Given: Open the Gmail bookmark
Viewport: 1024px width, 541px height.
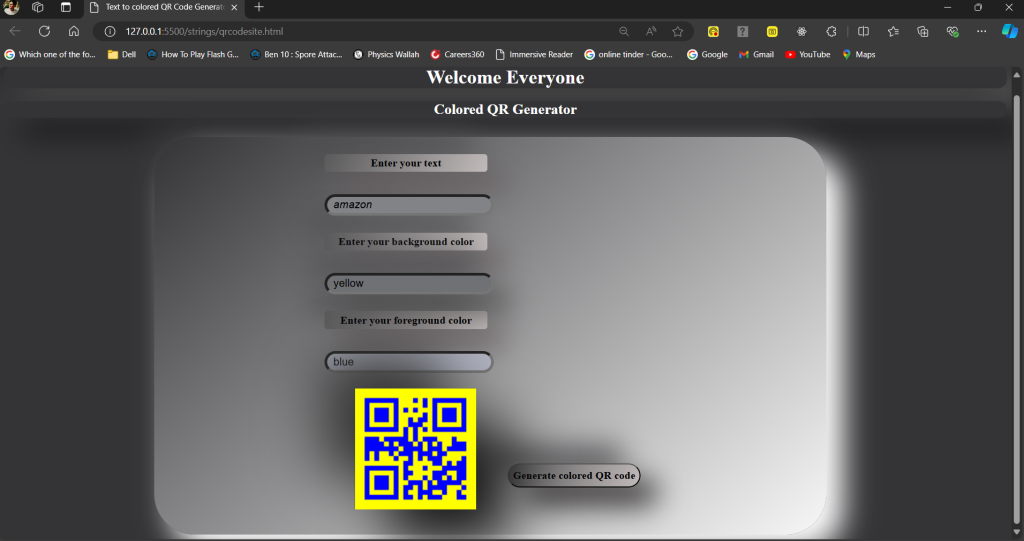Looking at the screenshot, I should 756,55.
